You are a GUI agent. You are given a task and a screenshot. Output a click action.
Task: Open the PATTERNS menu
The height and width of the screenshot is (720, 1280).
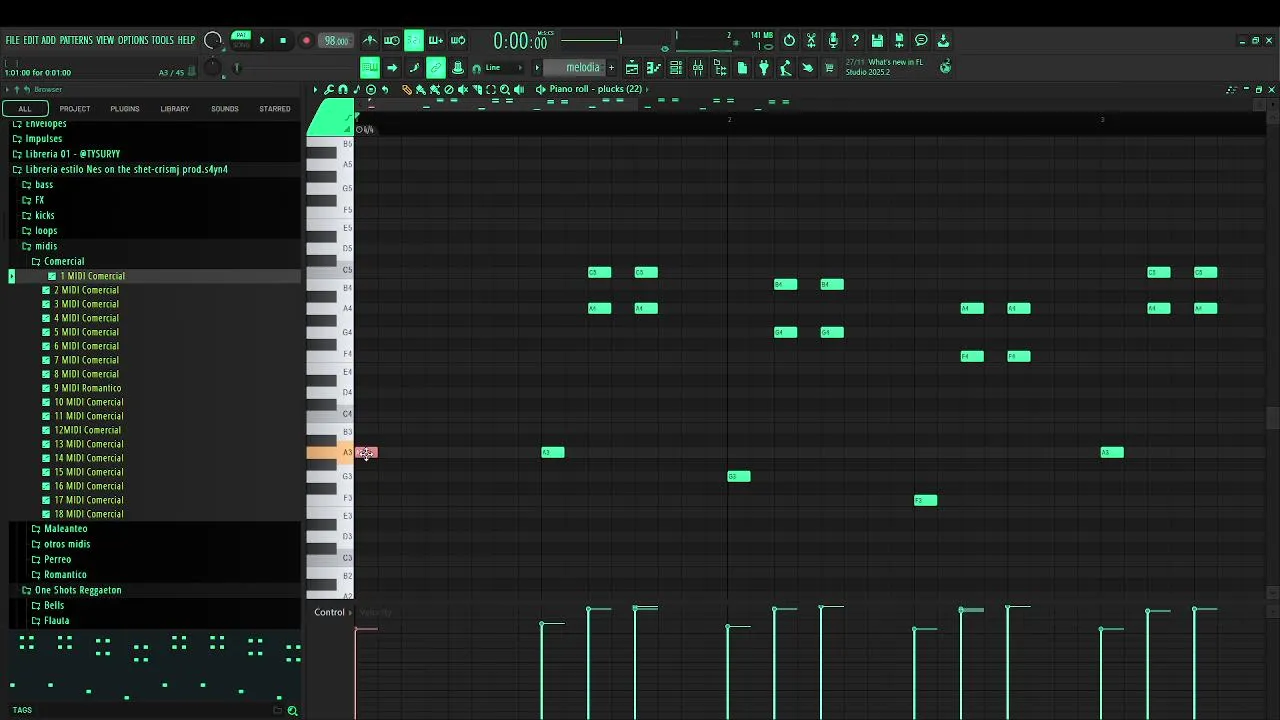(x=76, y=40)
